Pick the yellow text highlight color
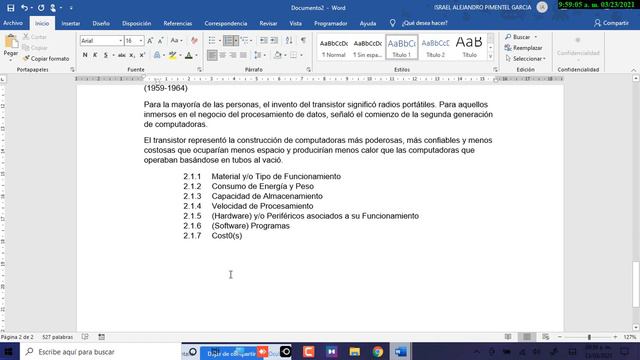The height and width of the screenshot is (360, 640). [x=173, y=55]
